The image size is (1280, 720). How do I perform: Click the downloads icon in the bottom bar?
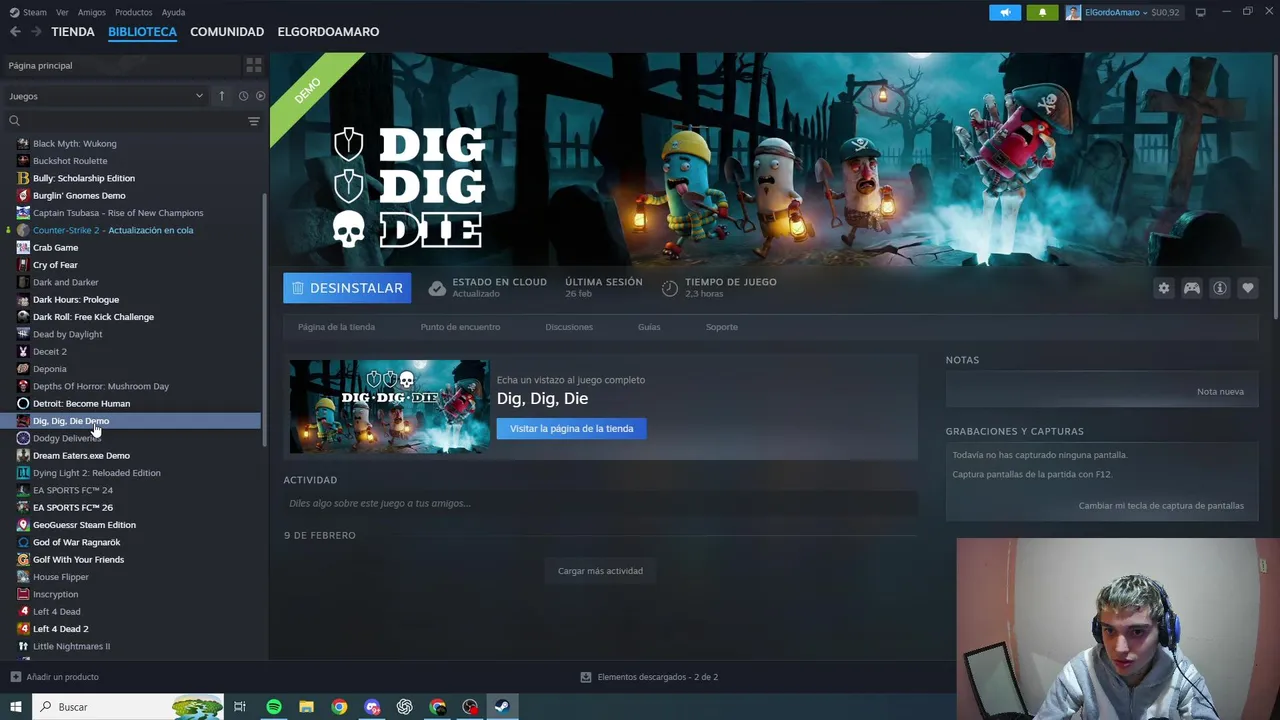click(x=586, y=677)
